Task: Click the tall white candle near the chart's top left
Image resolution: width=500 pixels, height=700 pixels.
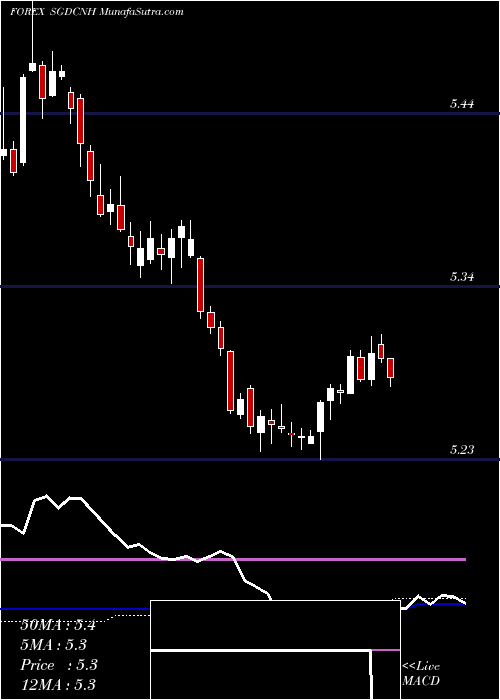Action: pyautogui.click(x=23, y=120)
